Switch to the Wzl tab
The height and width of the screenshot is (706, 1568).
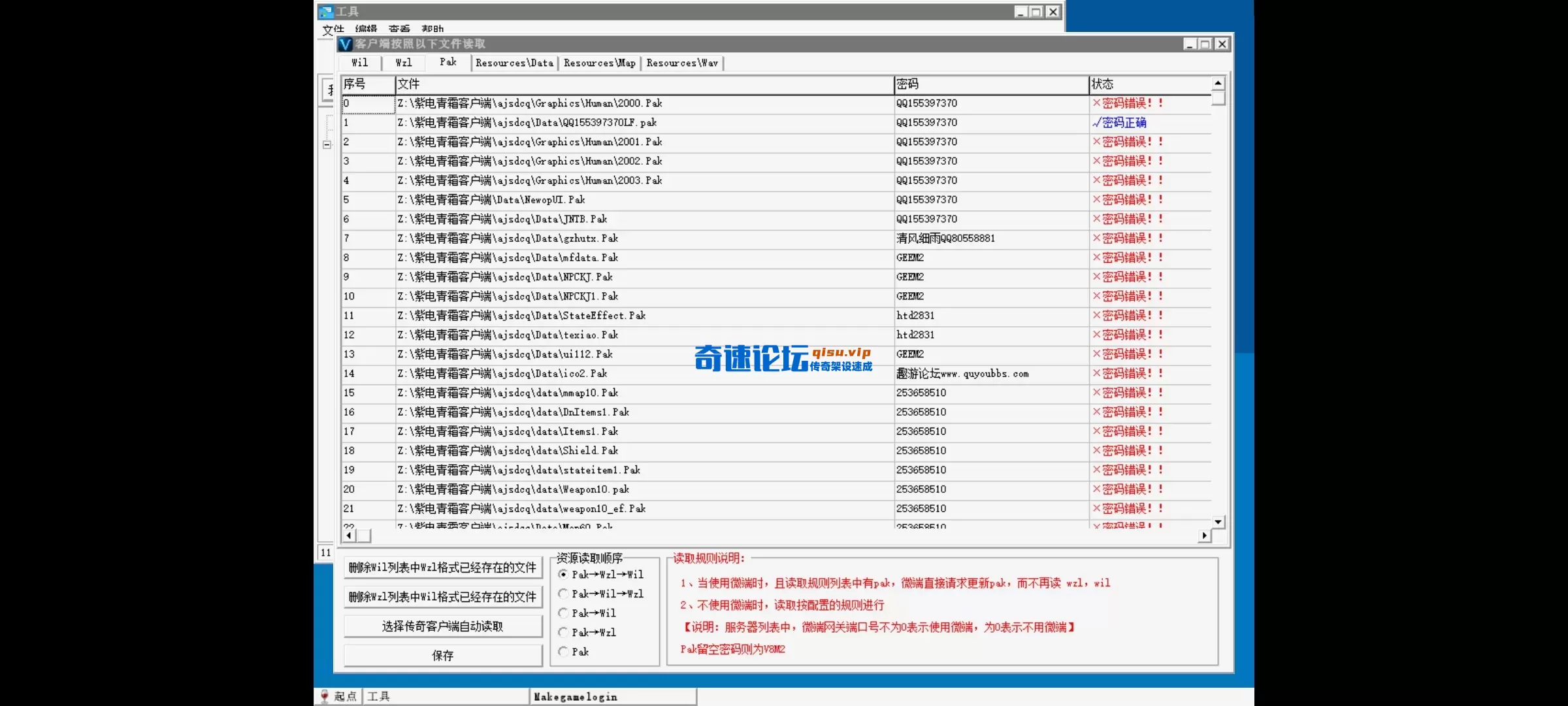tap(403, 63)
